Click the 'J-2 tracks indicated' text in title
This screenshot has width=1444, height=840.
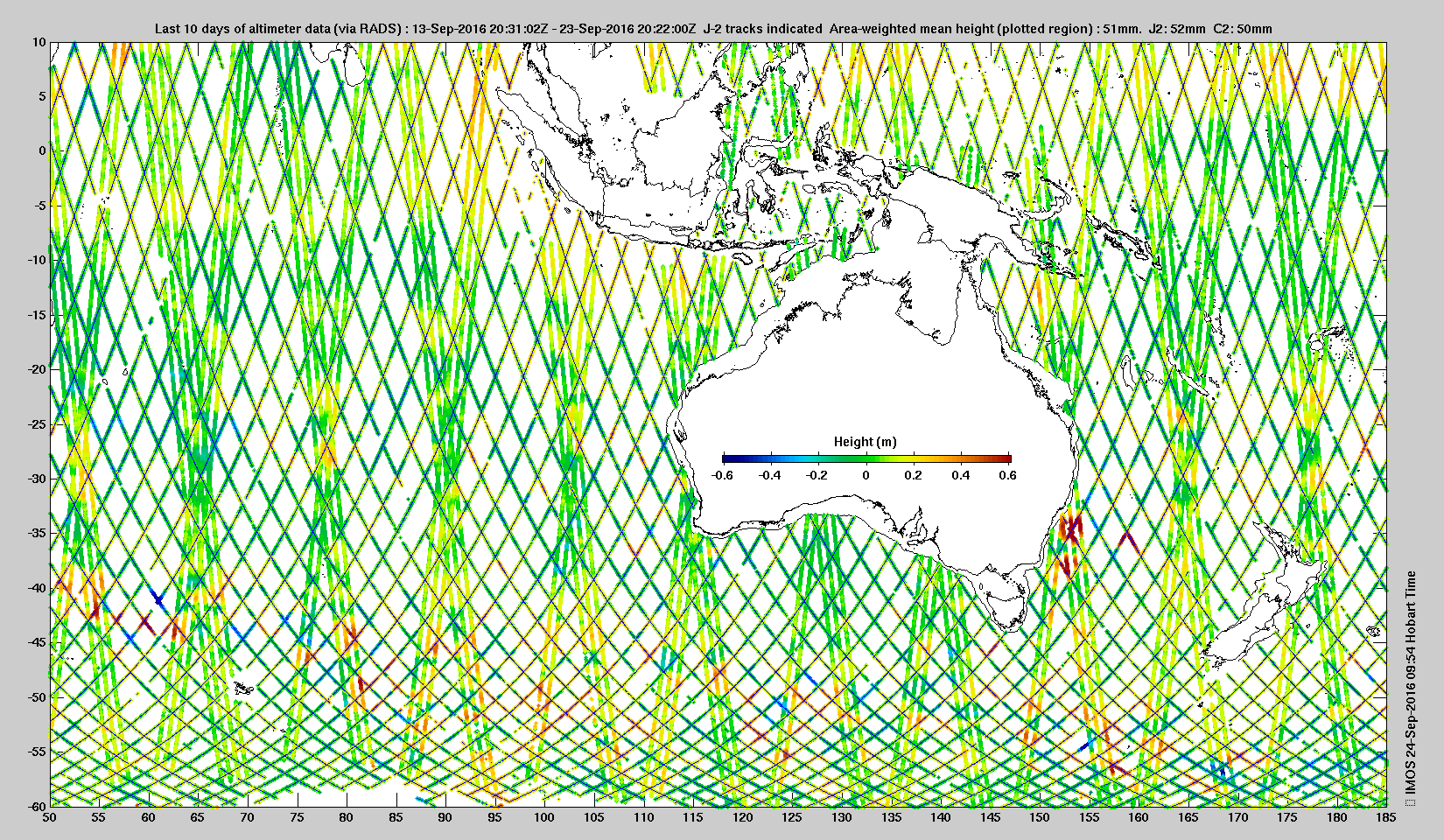pos(762,29)
